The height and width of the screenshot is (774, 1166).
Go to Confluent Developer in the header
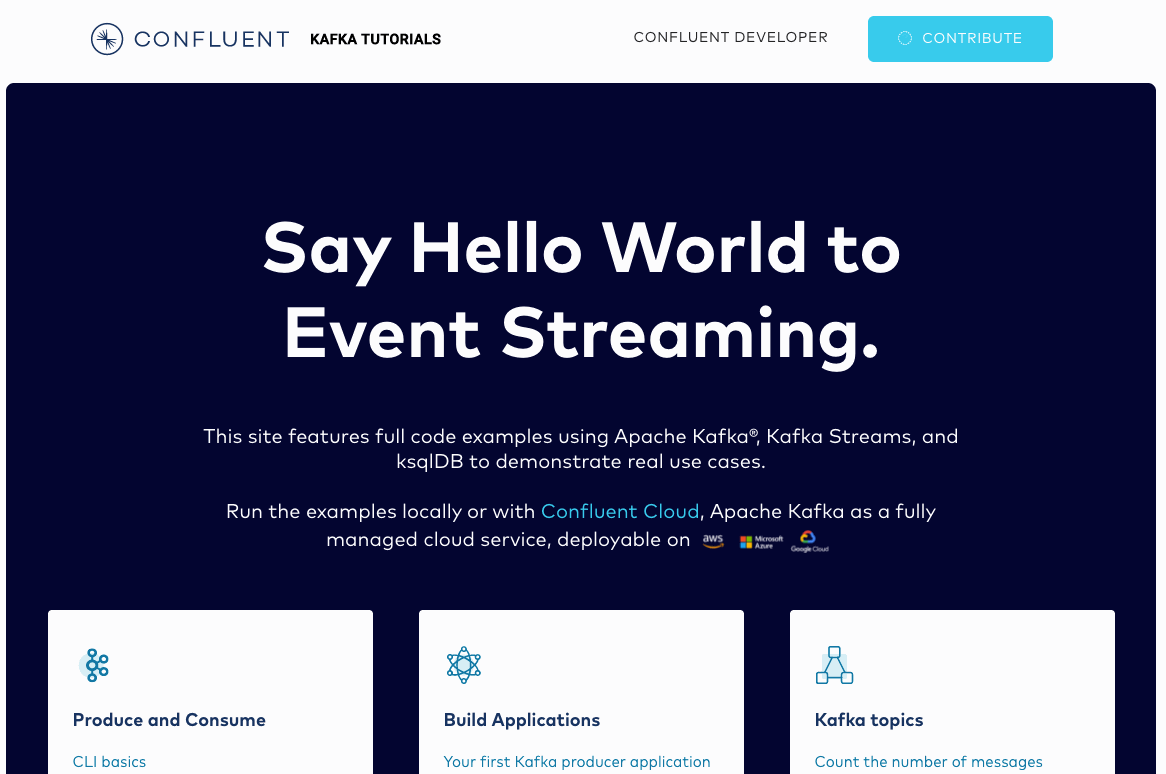point(730,37)
